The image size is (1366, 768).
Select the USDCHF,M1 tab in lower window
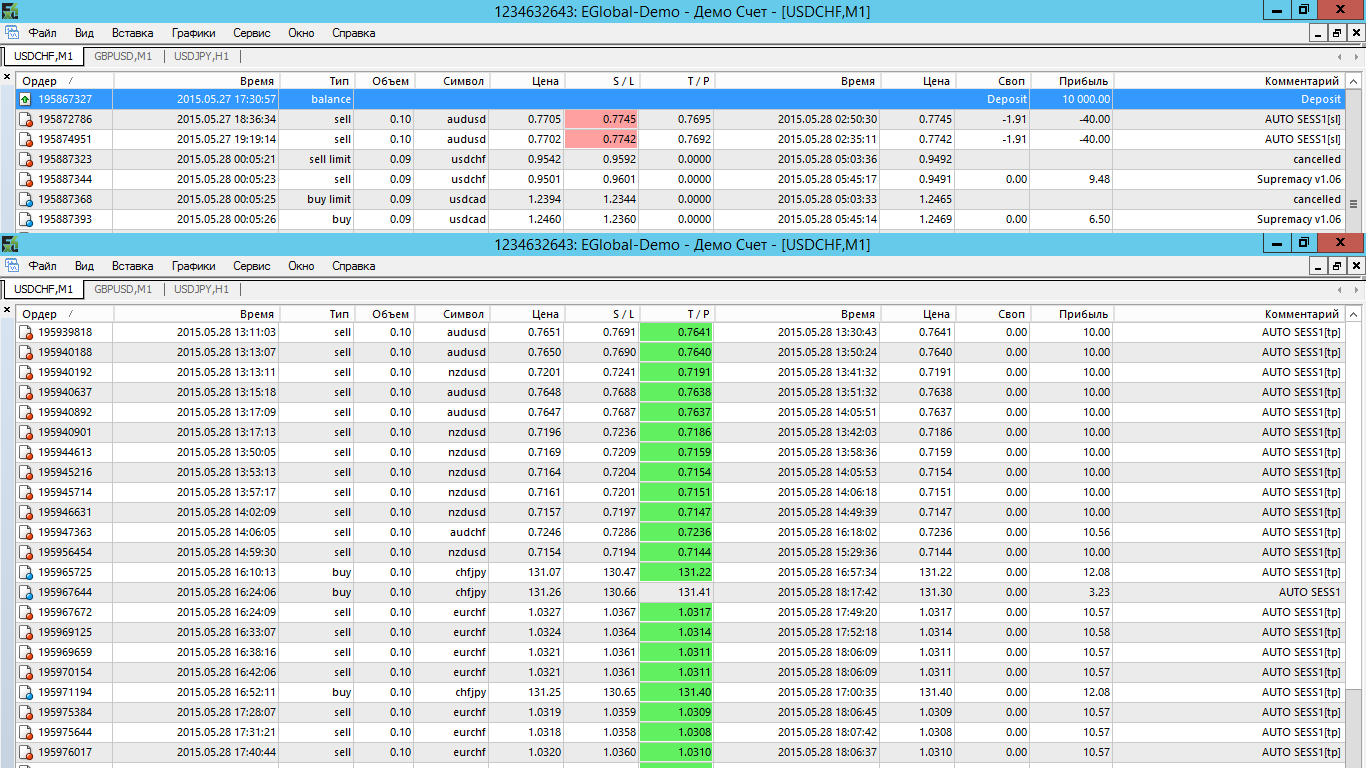pyautogui.click(x=43, y=289)
